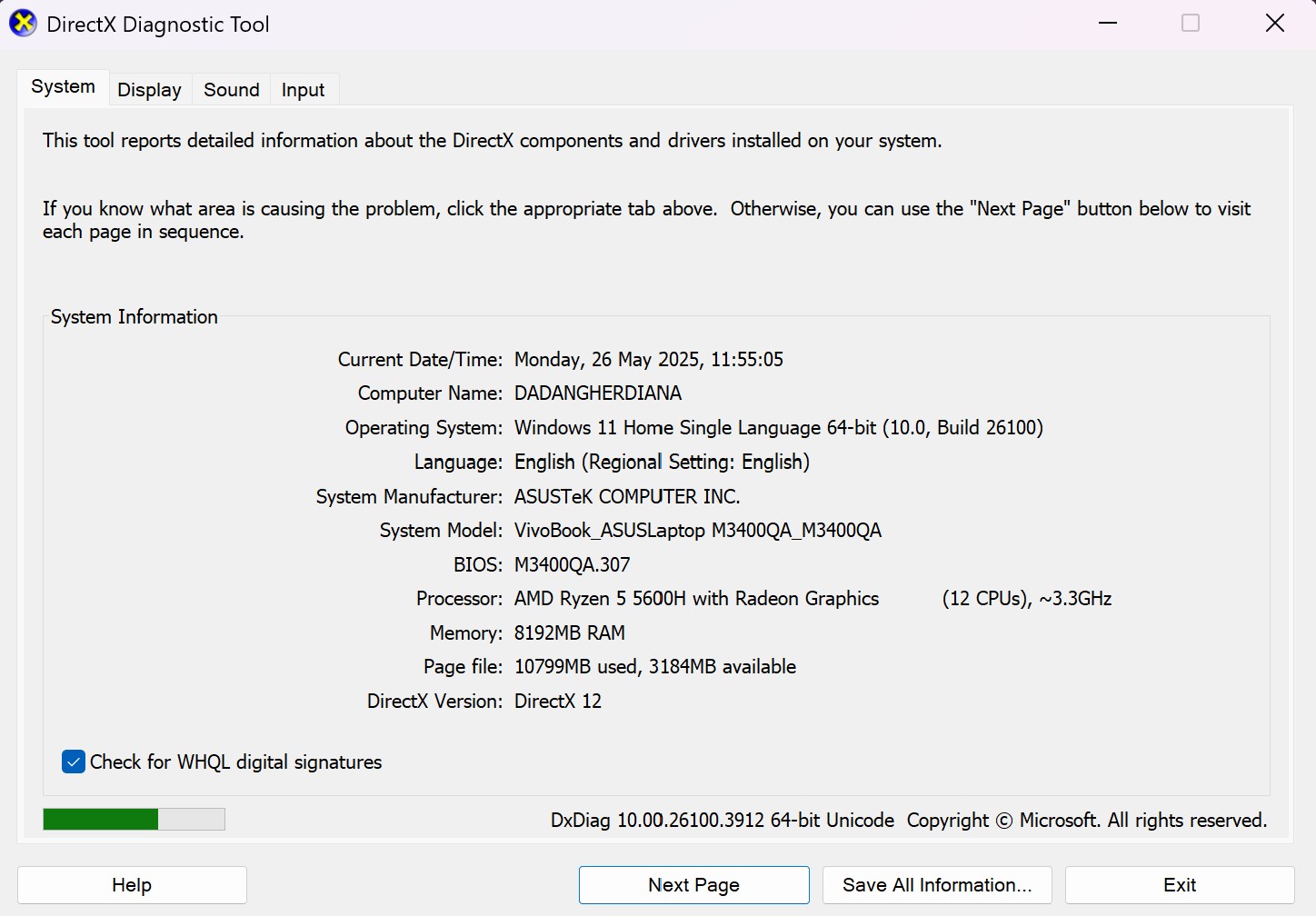Click the DirectX 12 version value
Screen dimensions: 1316x916
pyautogui.click(x=558, y=702)
